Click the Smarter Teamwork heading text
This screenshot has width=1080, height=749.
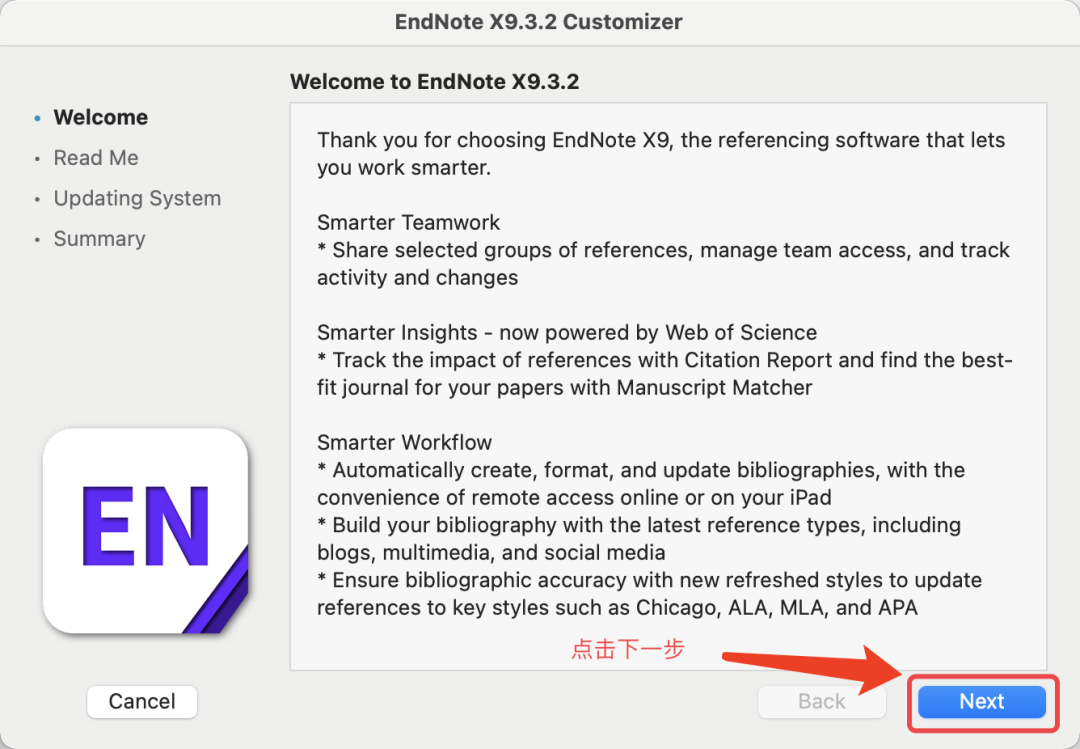pos(408,223)
